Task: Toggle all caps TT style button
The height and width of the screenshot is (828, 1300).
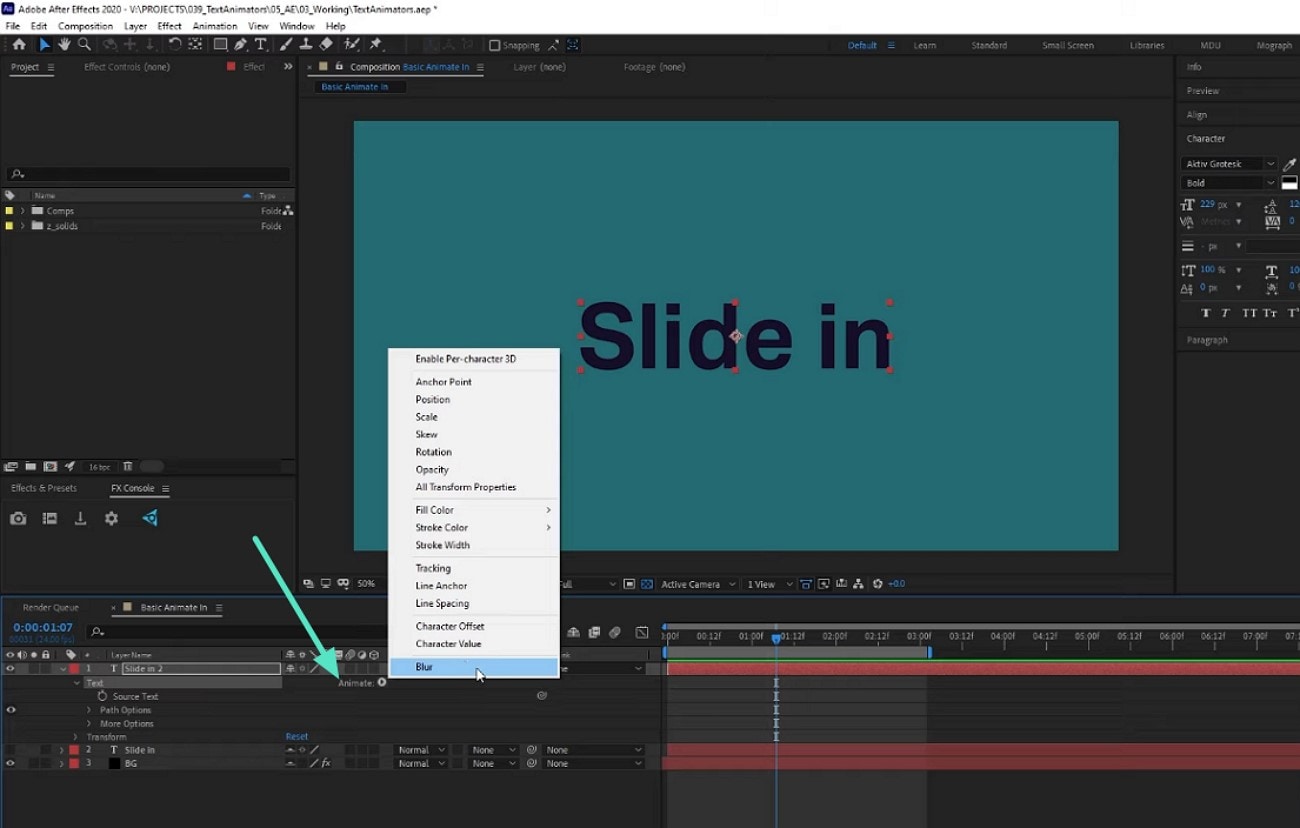Action: (1249, 313)
